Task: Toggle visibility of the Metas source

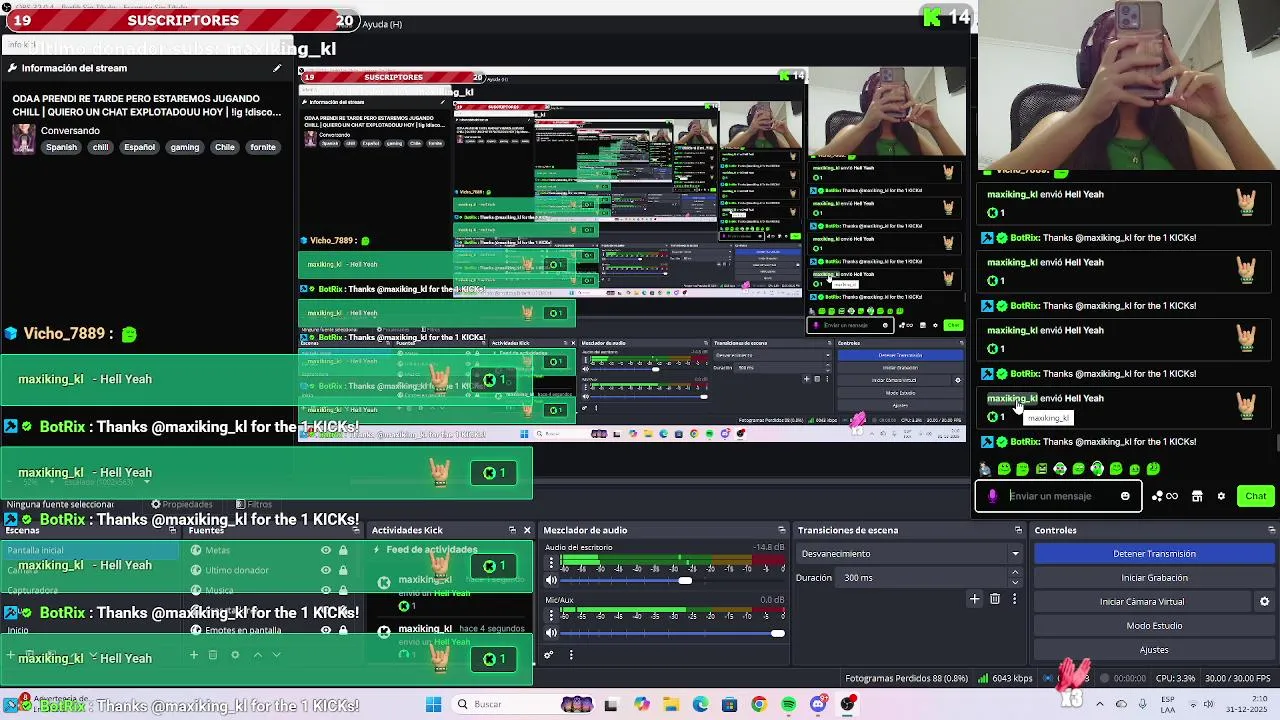Action: point(326,550)
